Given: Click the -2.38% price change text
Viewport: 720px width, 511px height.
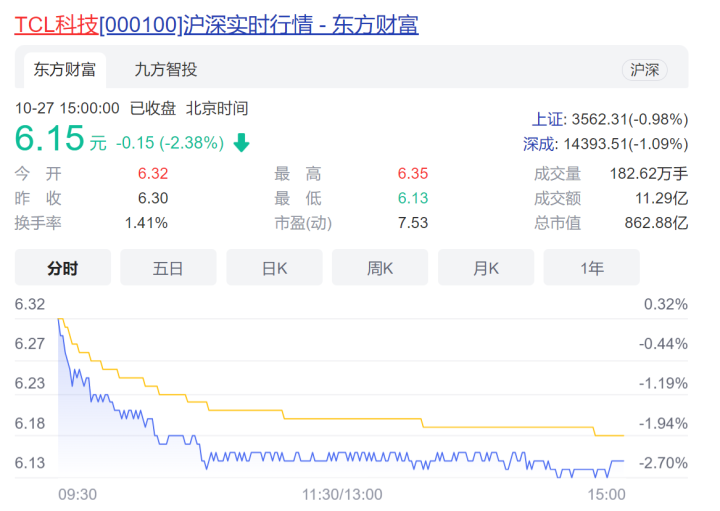Looking at the screenshot, I should click(196, 143).
